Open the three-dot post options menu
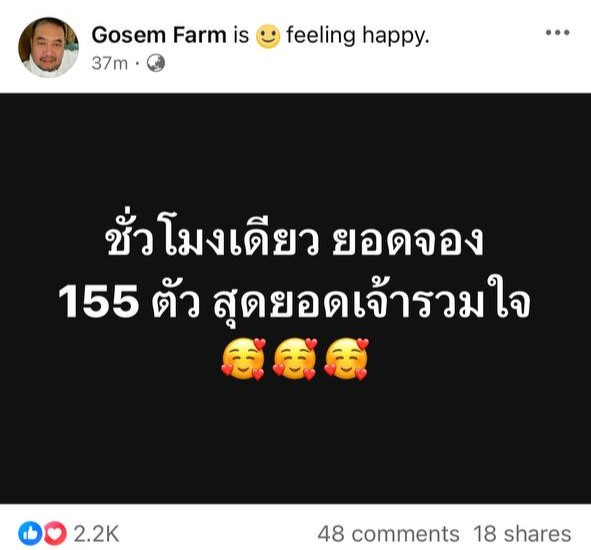Image resolution: width=591 pixels, height=550 pixels. pos(557,33)
